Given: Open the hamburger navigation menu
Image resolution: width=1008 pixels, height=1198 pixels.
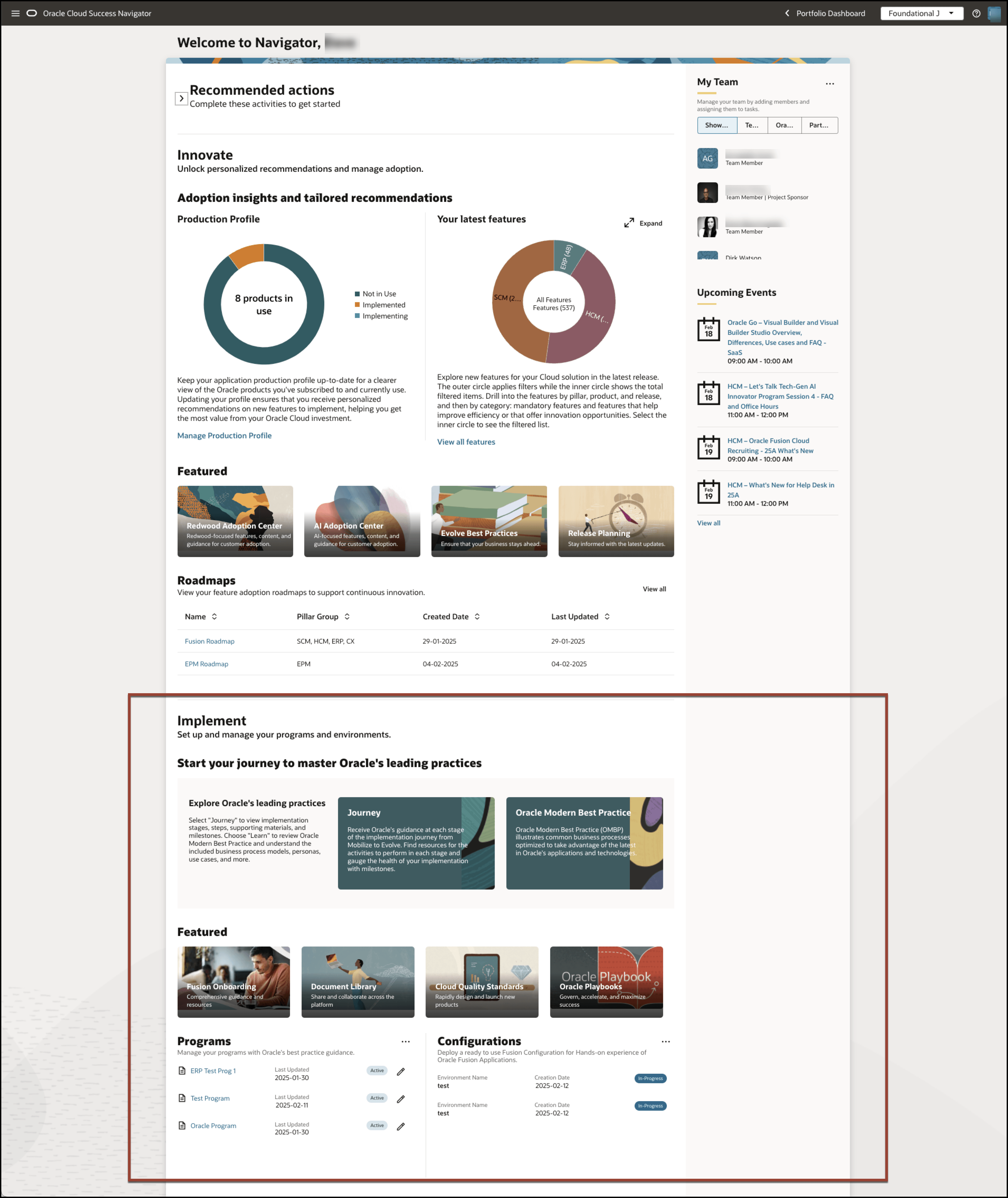Looking at the screenshot, I should [x=15, y=13].
